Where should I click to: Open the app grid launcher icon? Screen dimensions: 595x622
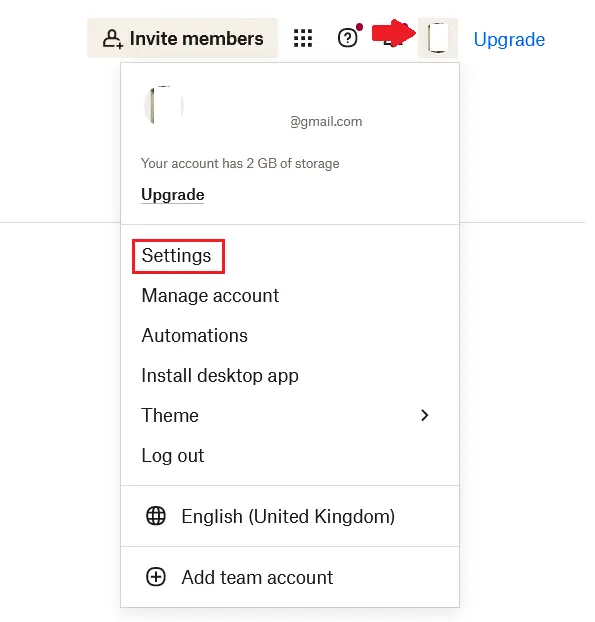[303, 38]
